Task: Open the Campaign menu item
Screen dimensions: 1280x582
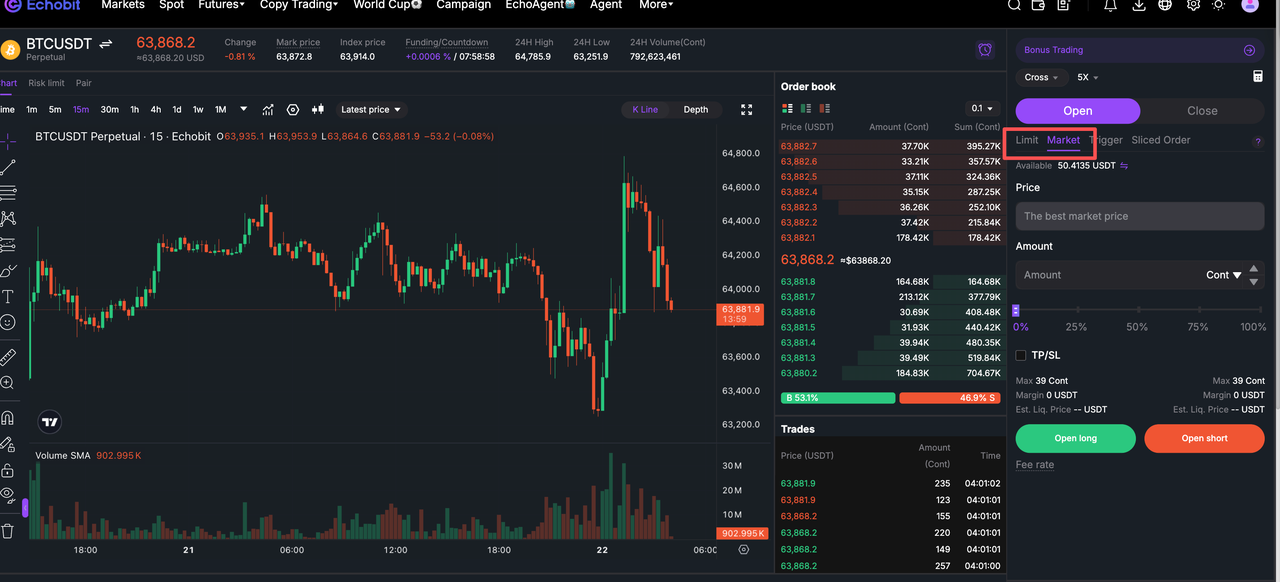Action: click(464, 5)
